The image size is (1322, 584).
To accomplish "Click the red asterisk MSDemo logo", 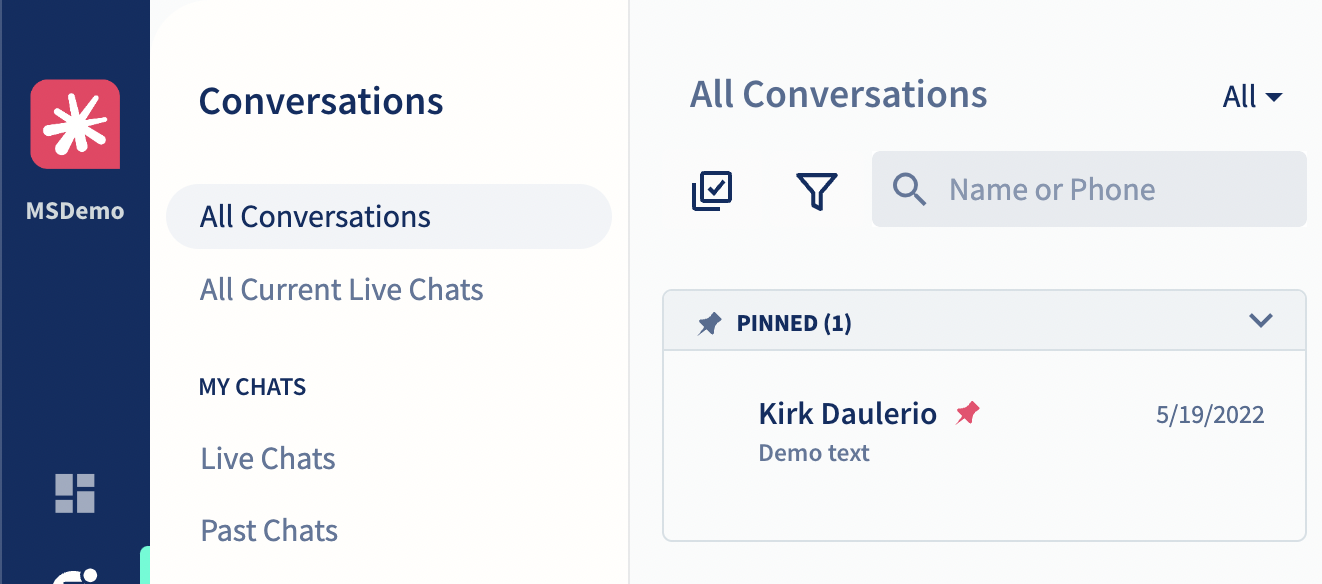I will tap(75, 124).
